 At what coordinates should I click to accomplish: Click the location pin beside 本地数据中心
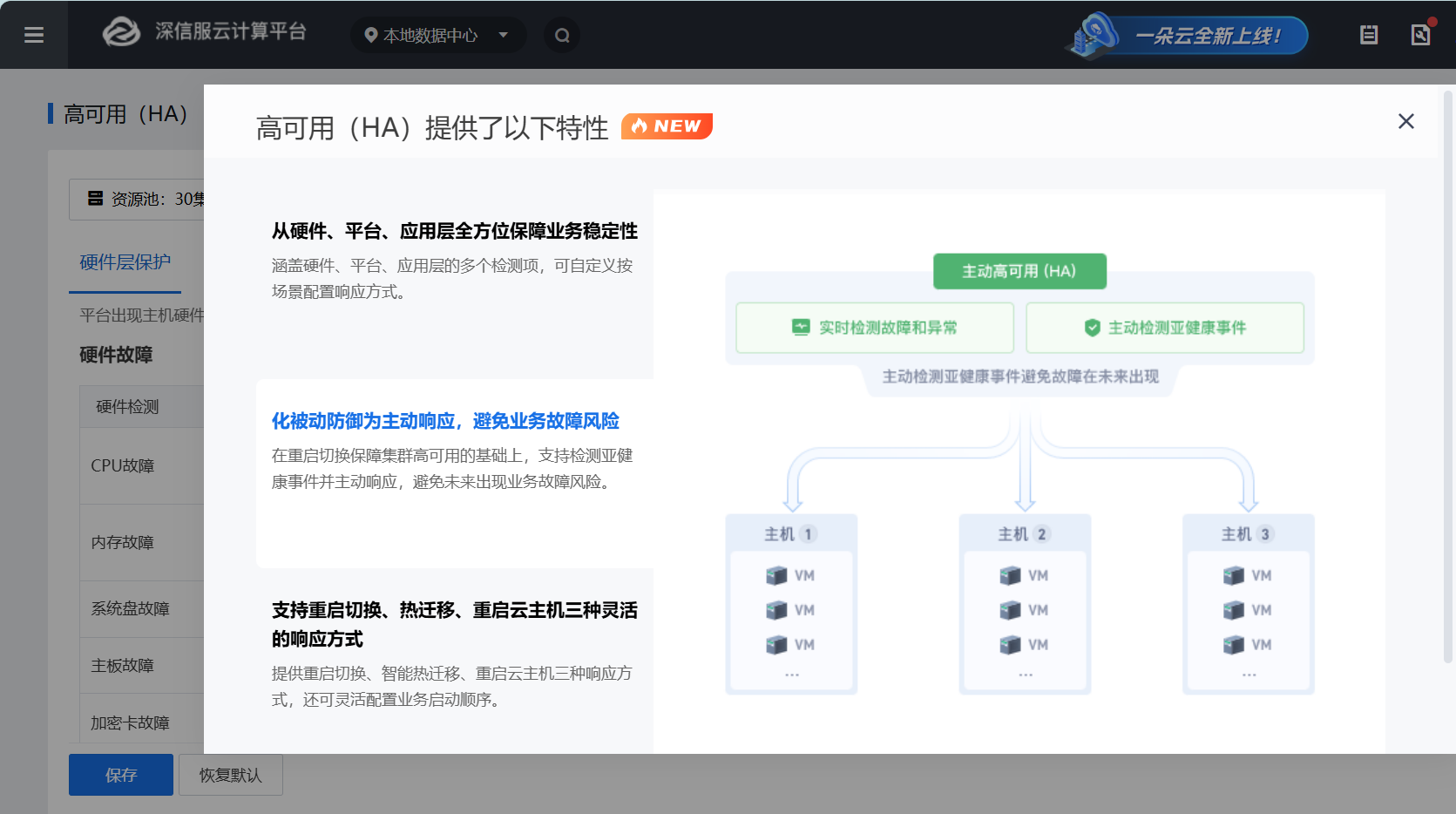coord(371,35)
